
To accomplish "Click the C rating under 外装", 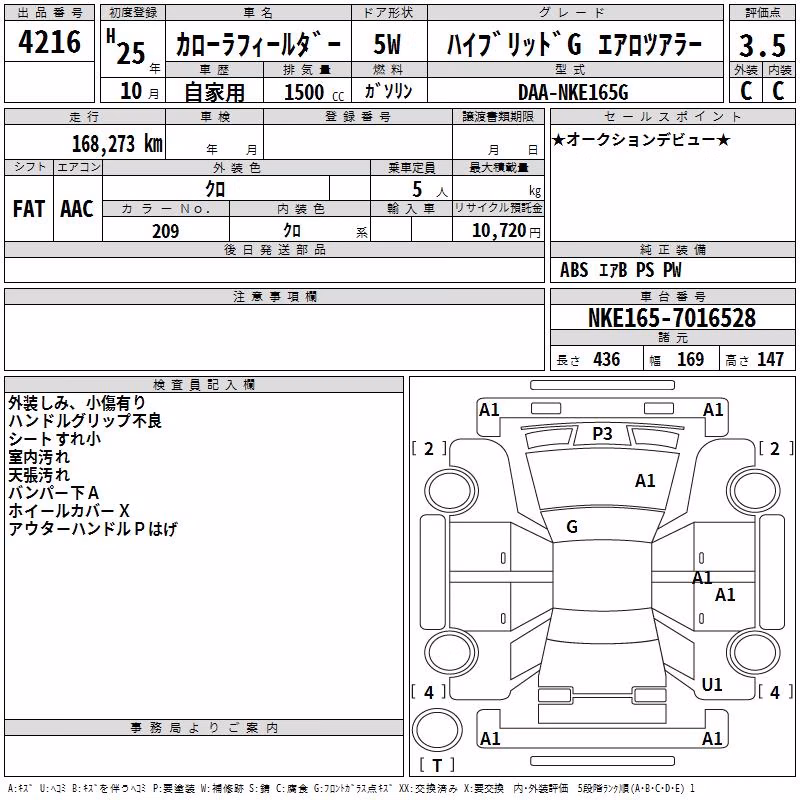I will 746,91.
